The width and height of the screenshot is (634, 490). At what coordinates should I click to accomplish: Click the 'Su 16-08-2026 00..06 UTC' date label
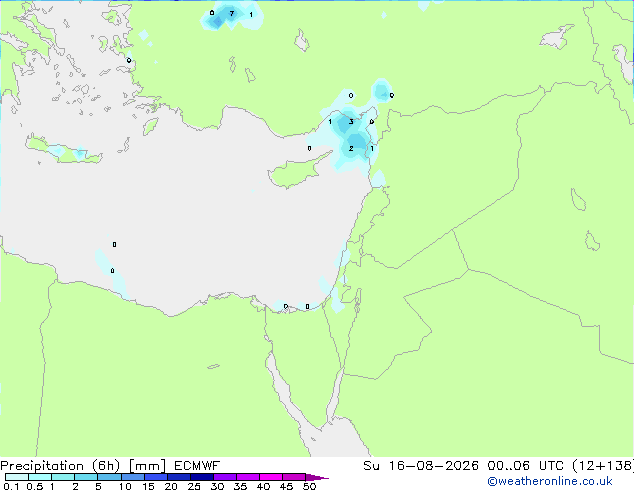tap(463, 466)
